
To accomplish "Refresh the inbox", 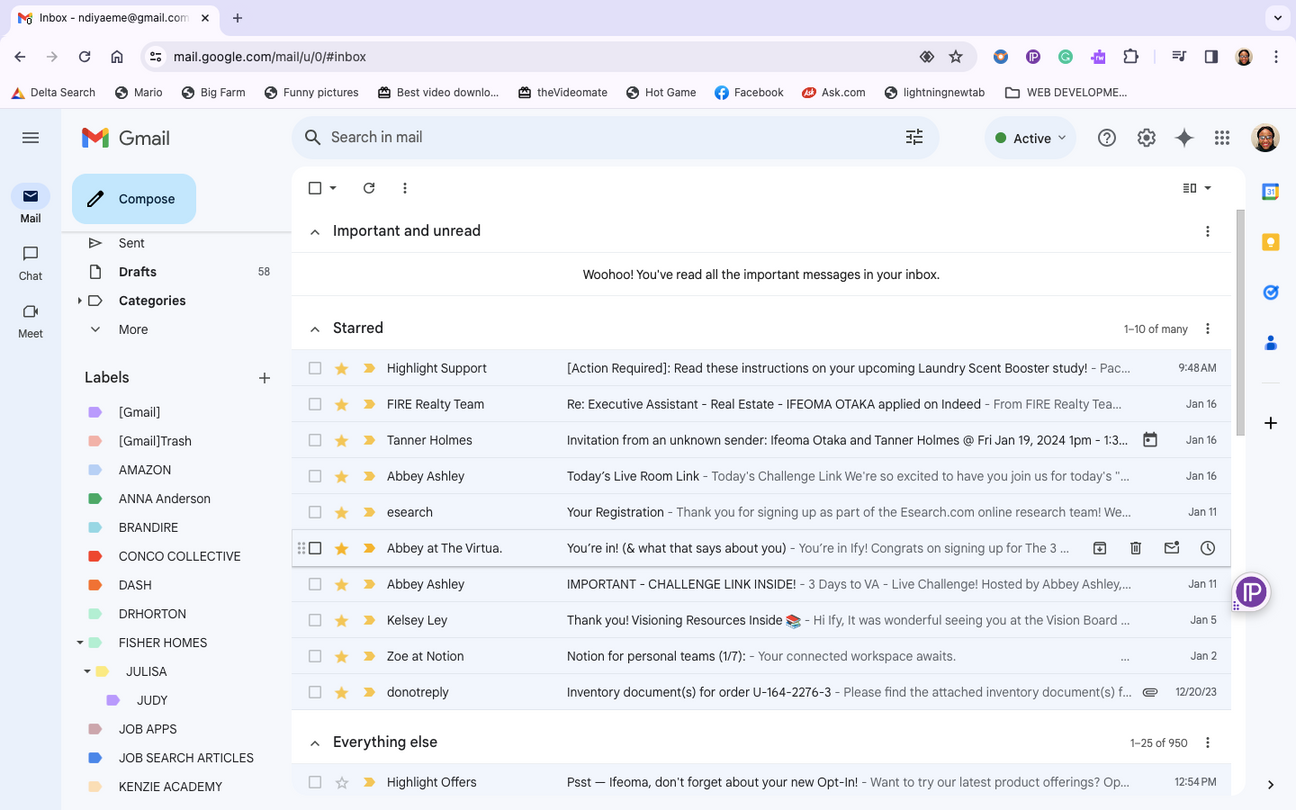I will click(369, 188).
